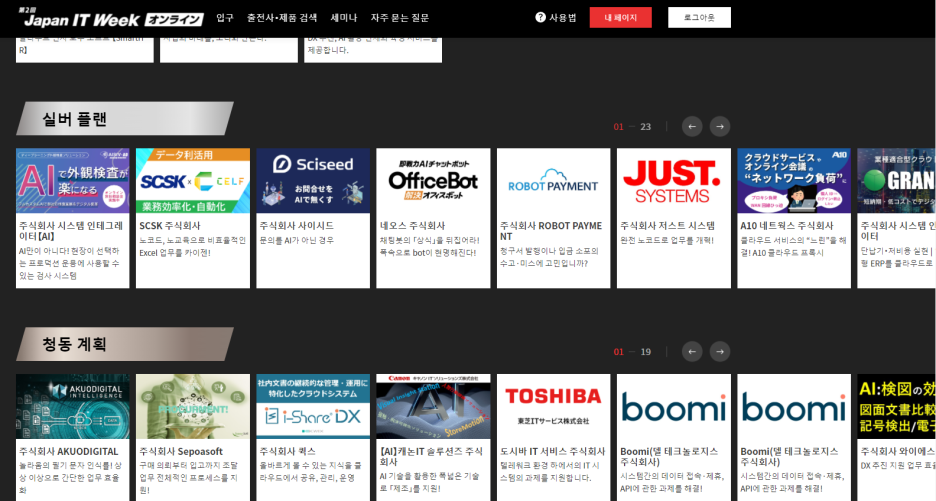Open 자주 묻는 질문 page
The image size is (936, 501).
399,18
